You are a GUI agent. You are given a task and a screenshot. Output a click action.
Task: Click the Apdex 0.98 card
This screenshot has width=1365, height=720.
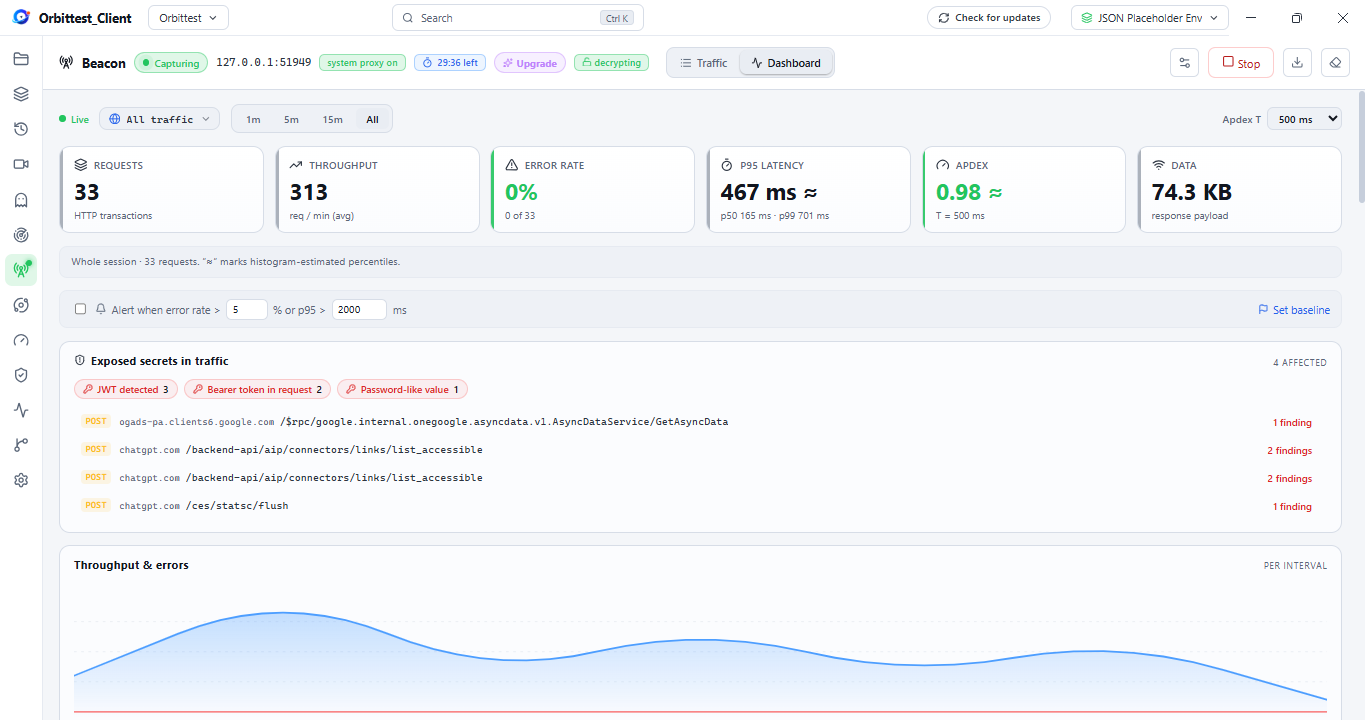[1024, 190]
